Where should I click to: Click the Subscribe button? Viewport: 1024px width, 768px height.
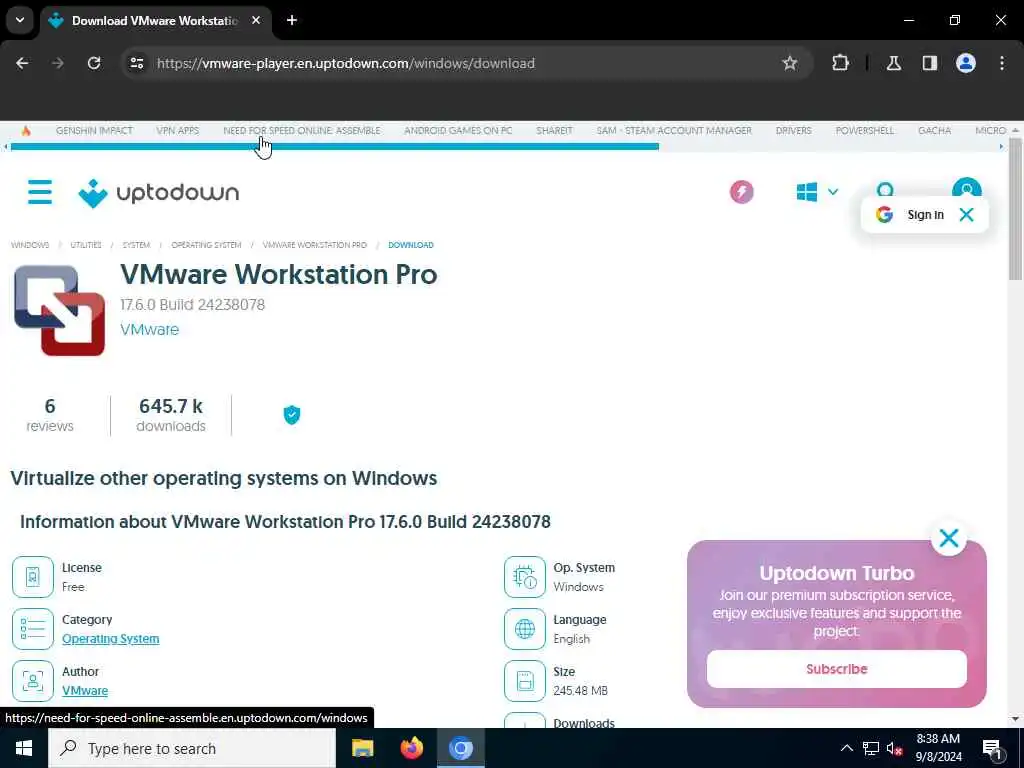[837, 669]
